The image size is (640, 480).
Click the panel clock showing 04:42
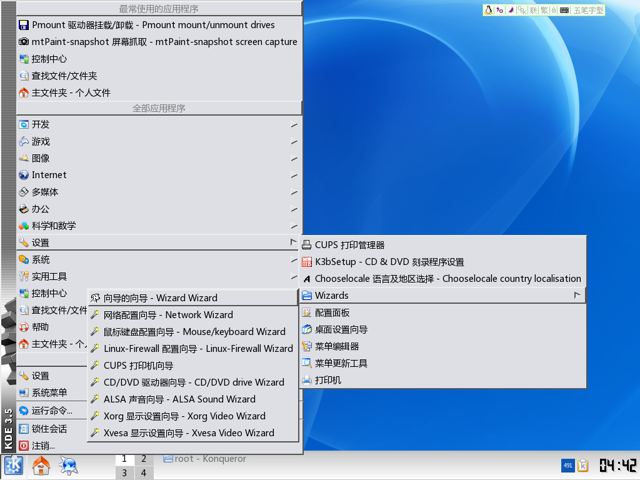click(x=617, y=465)
